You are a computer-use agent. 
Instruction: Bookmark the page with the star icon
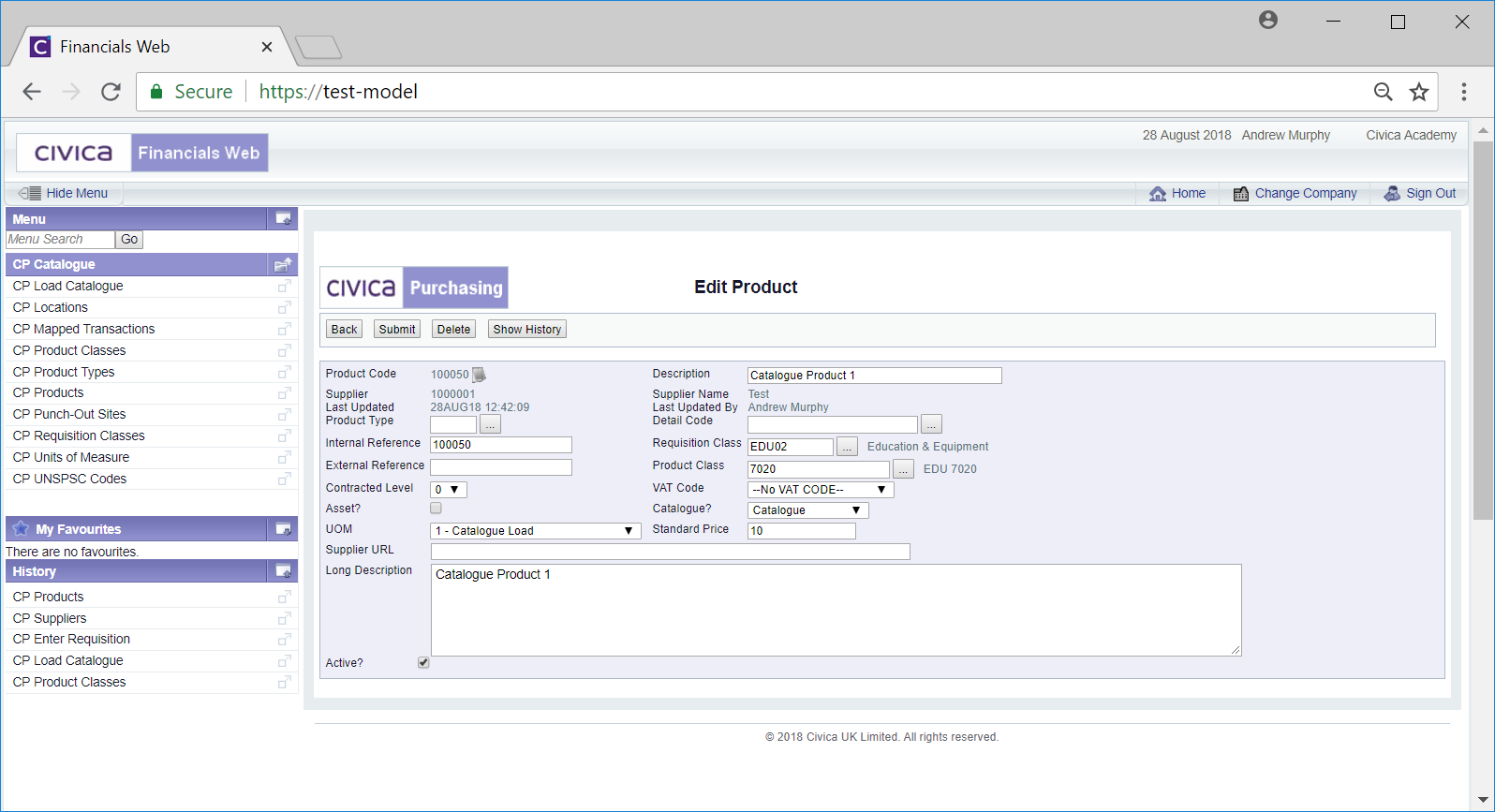[x=1419, y=92]
